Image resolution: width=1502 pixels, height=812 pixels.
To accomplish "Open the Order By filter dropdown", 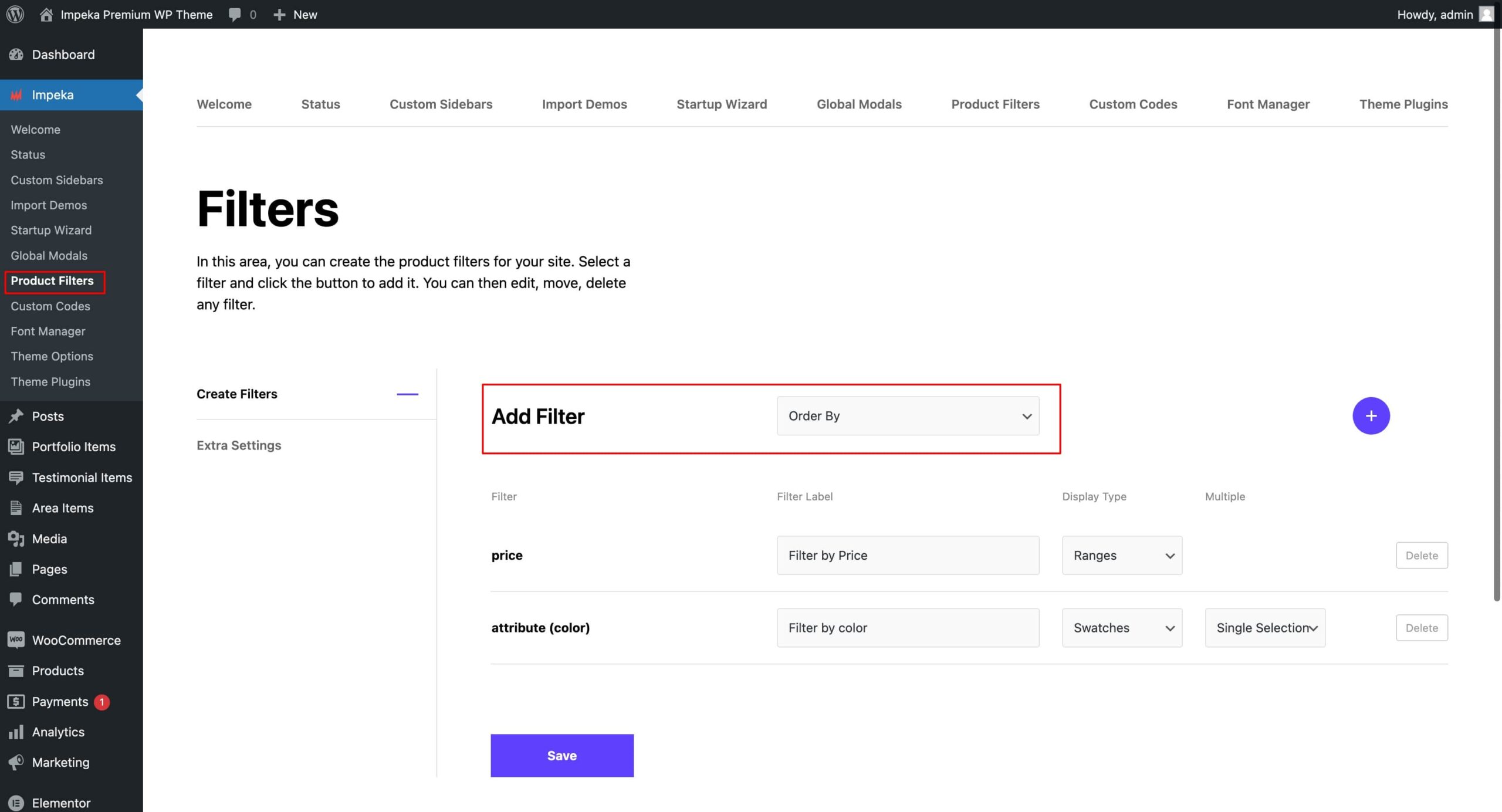I will (x=908, y=416).
